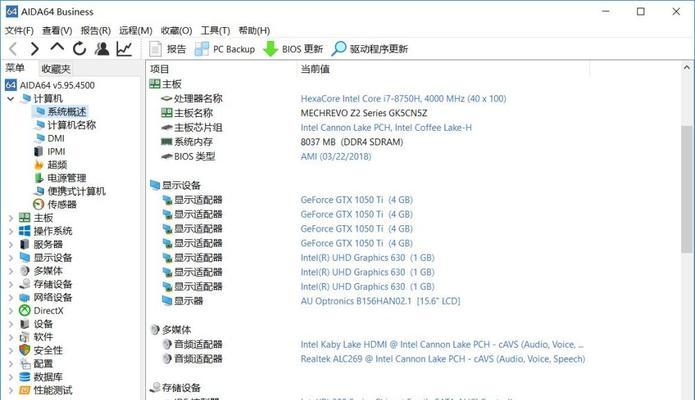Expand the 显示设备 sidebar tree node
The height and width of the screenshot is (400, 695).
click(11, 258)
